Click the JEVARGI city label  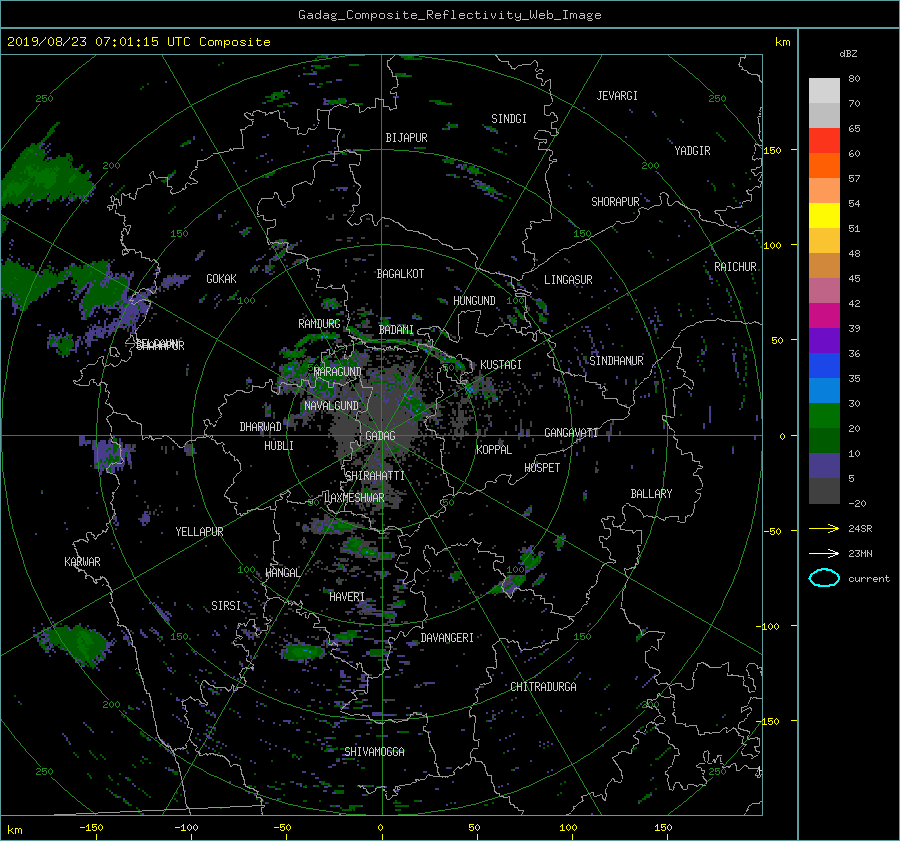[x=617, y=96]
